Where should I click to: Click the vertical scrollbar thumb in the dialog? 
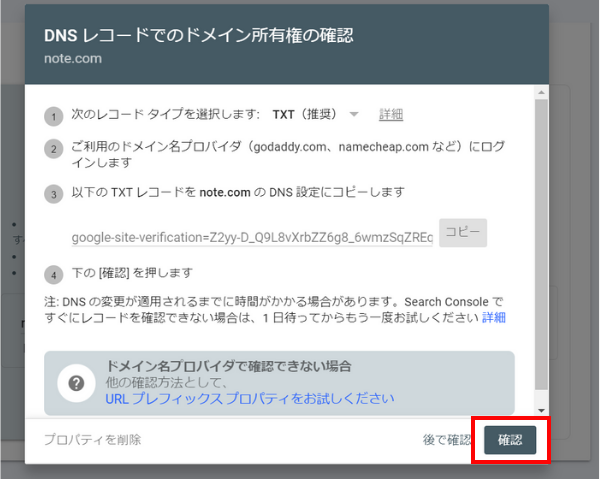[x=541, y=245]
